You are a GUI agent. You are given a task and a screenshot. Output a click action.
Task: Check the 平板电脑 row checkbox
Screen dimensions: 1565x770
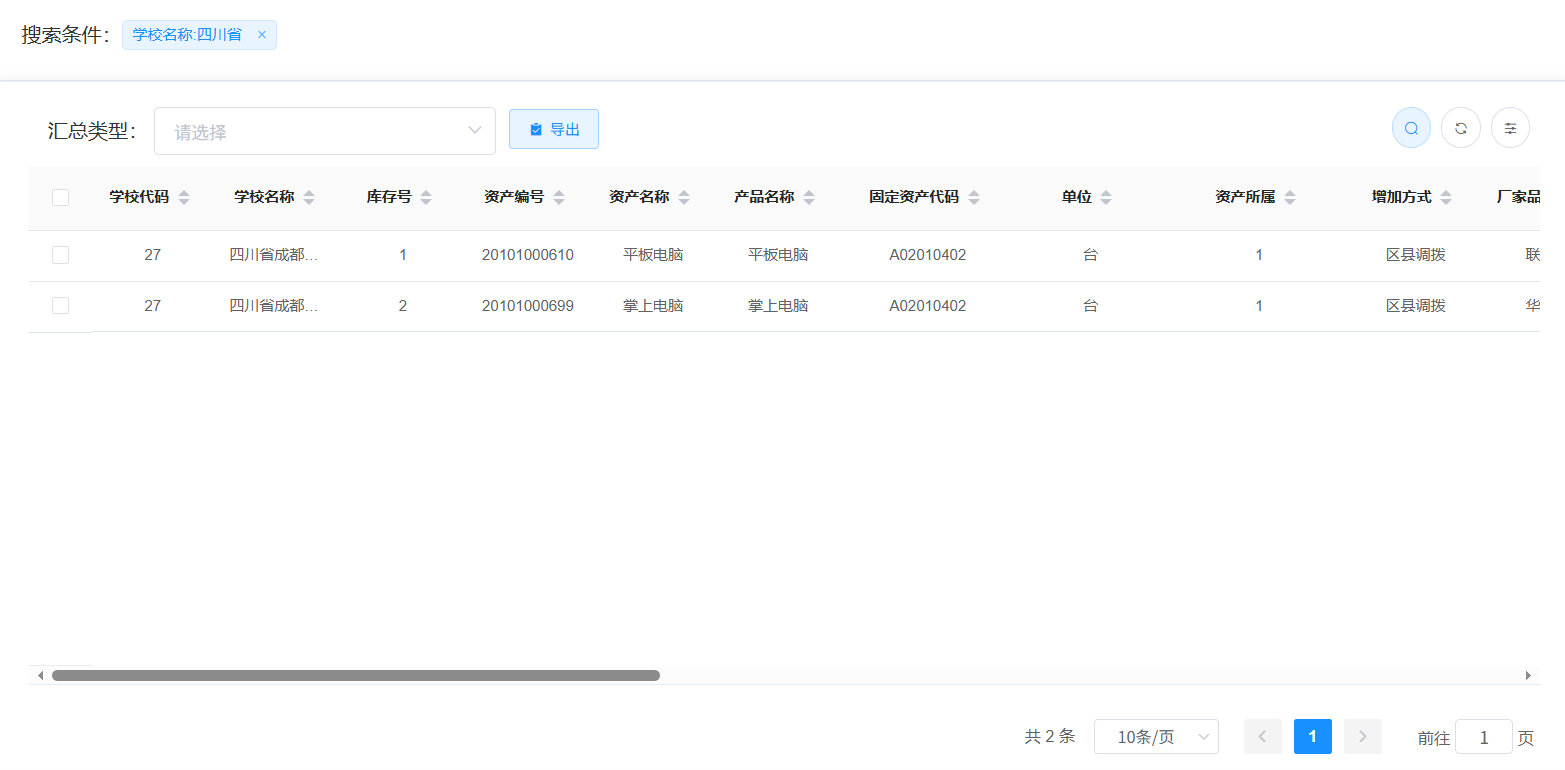coord(60,255)
